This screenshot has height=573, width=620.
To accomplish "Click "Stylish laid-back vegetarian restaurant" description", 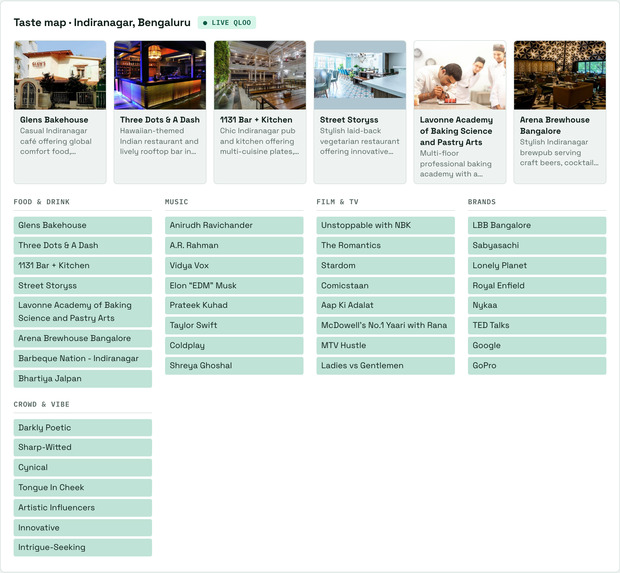I will click(360, 141).
